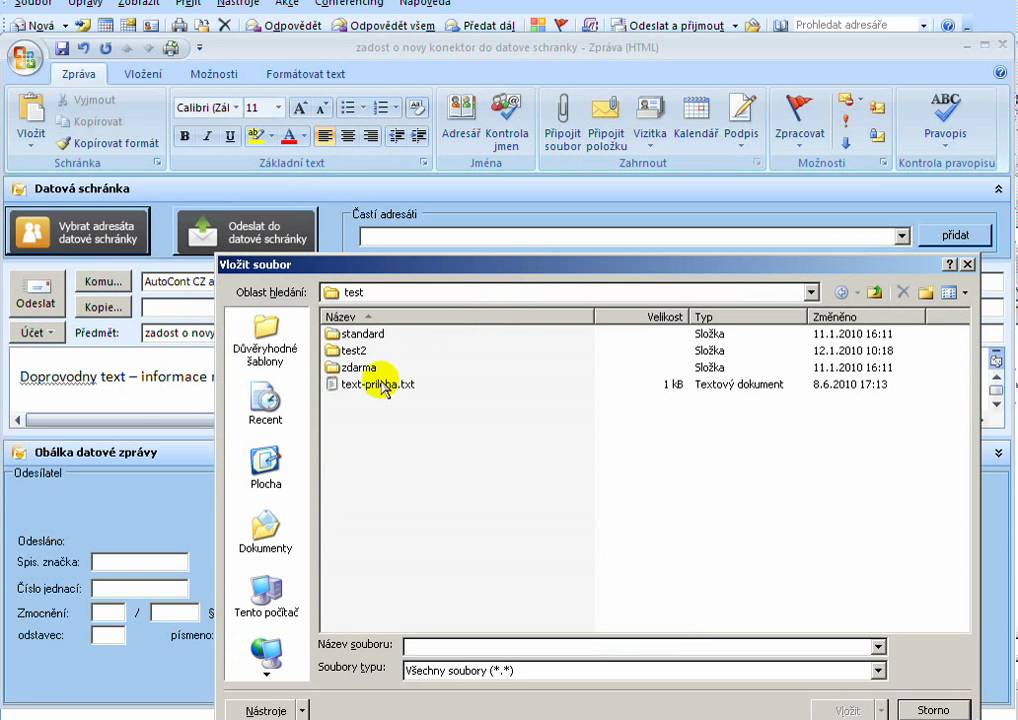Viewport: 1018px width, 720px height.
Task: Sort by Název column header
Action: tap(458, 317)
